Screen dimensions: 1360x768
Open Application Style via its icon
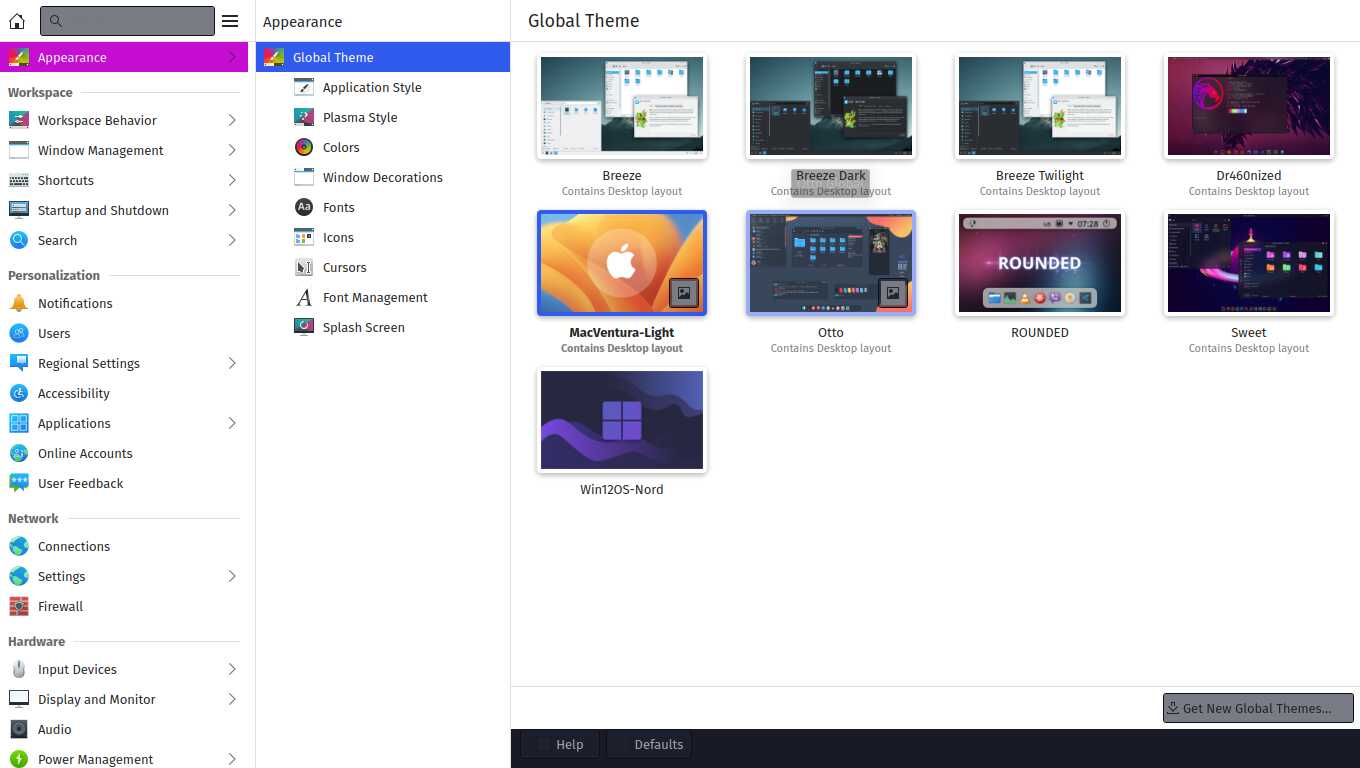(304, 87)
